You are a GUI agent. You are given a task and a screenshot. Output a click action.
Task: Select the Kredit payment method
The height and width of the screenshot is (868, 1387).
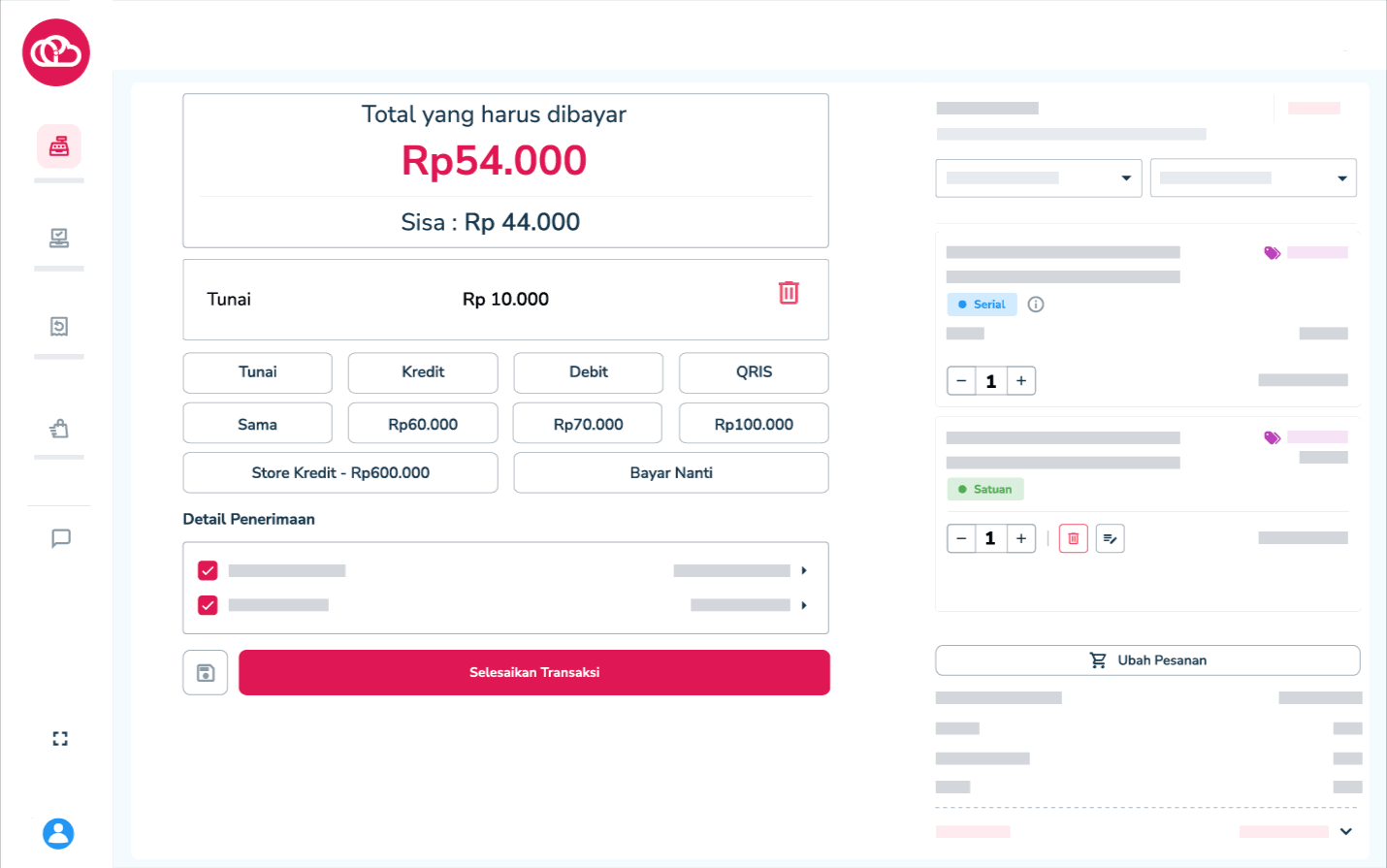pyautogui.click(x=423, y=372)
